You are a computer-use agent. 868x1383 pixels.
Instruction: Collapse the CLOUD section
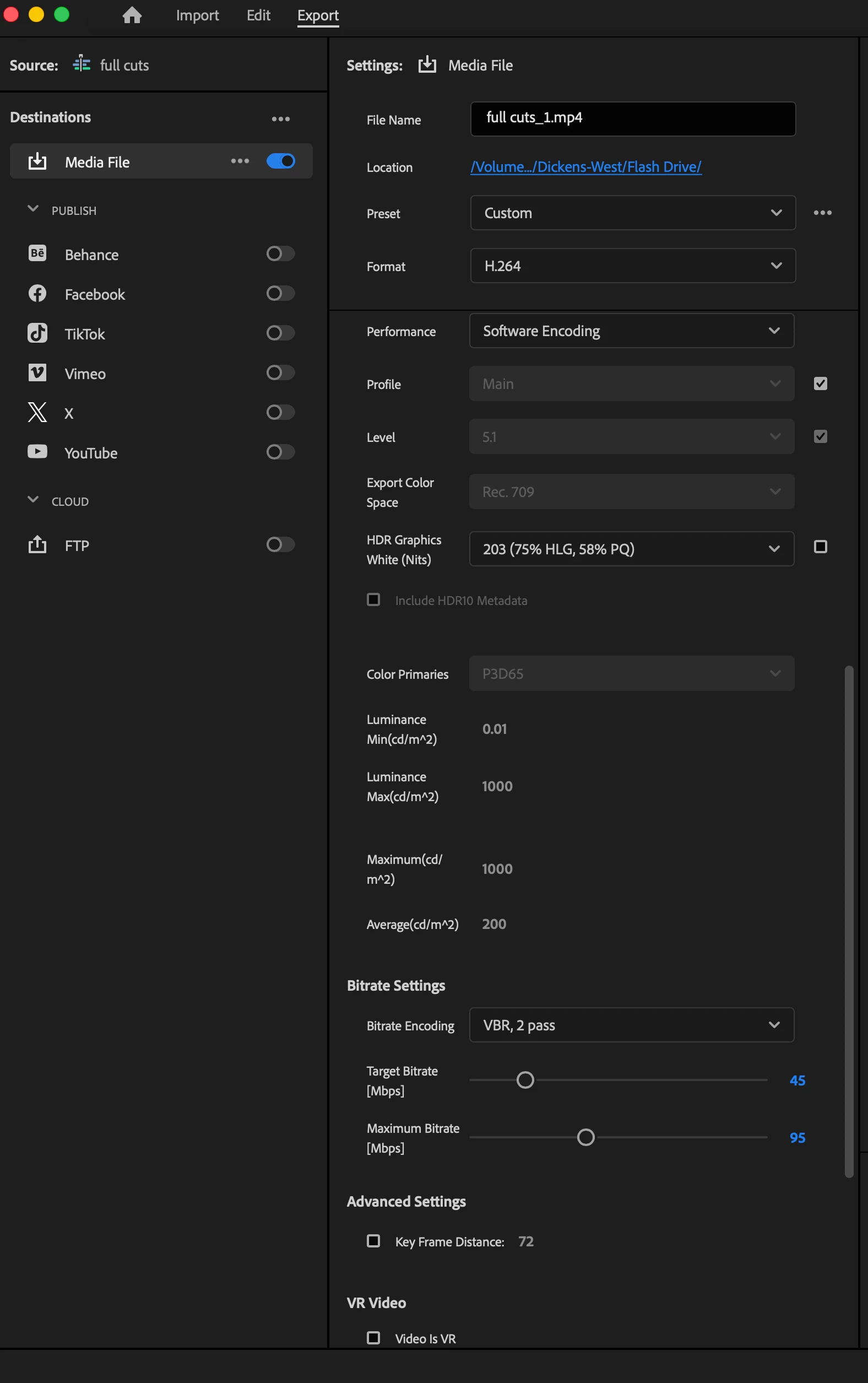(33, 500)
